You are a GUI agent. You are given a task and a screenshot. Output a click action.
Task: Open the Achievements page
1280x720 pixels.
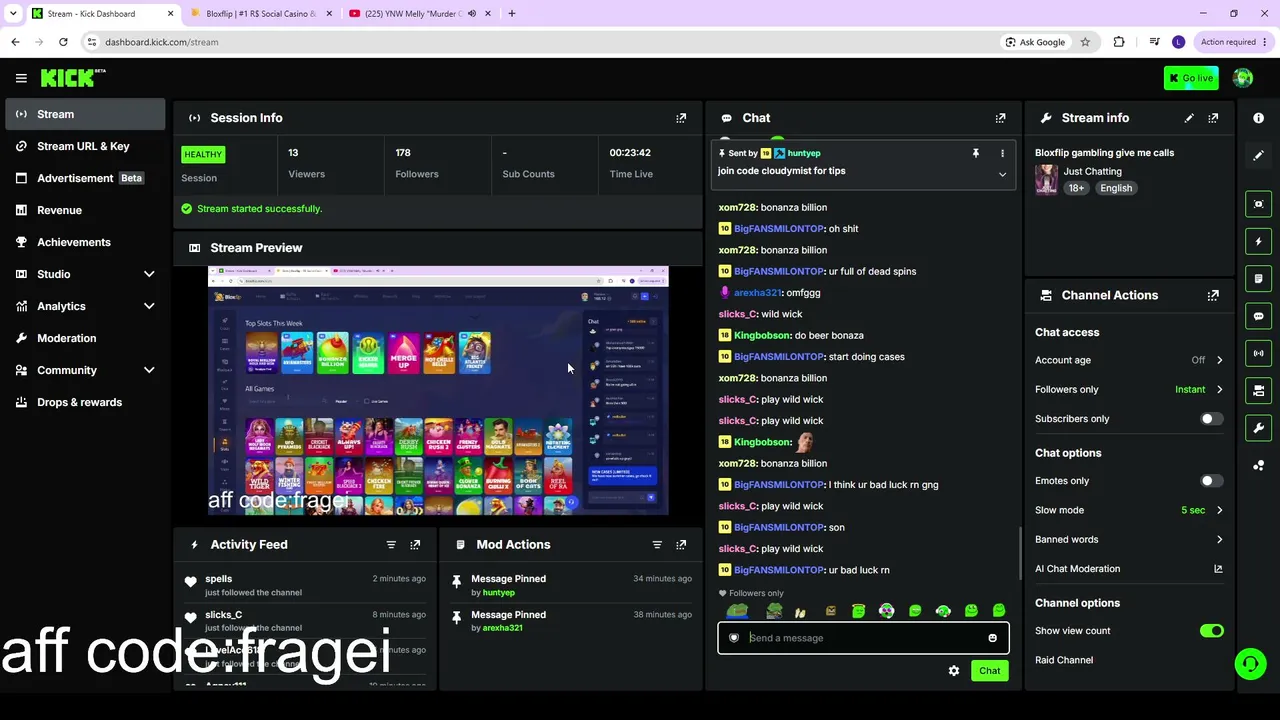coord(85,242)
